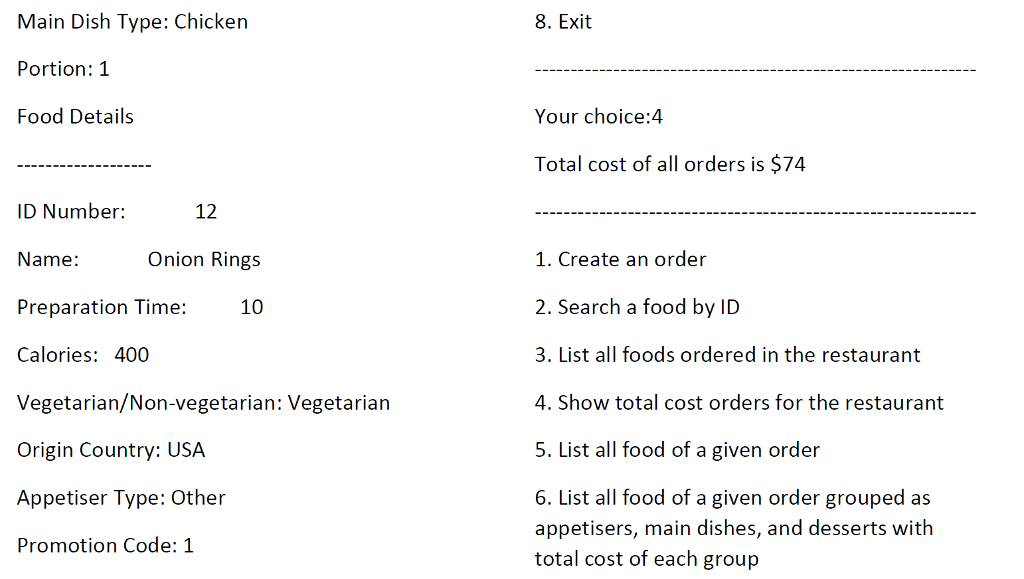1024x579 pixels.
Task: Click the Preparation Time value 10
Action: click(252, 307)
